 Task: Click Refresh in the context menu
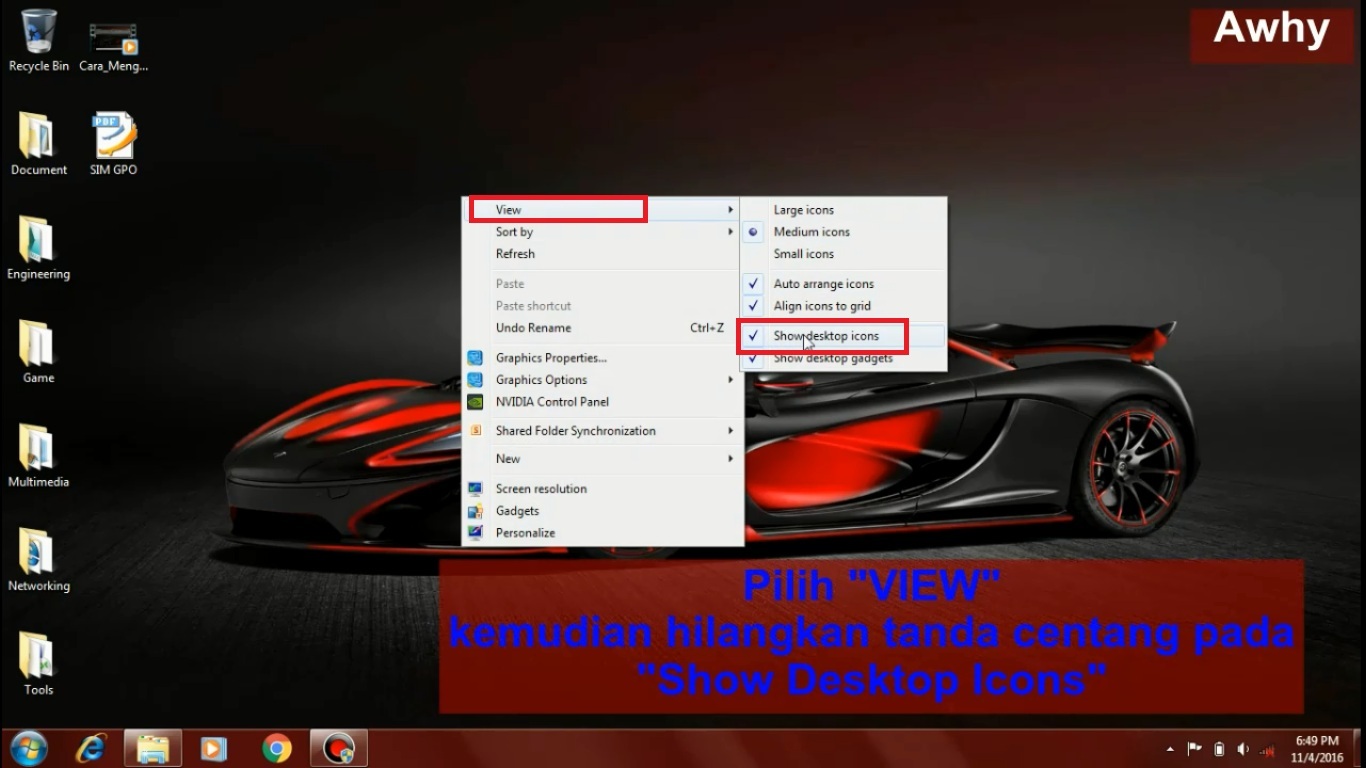(x=515, y=253)
